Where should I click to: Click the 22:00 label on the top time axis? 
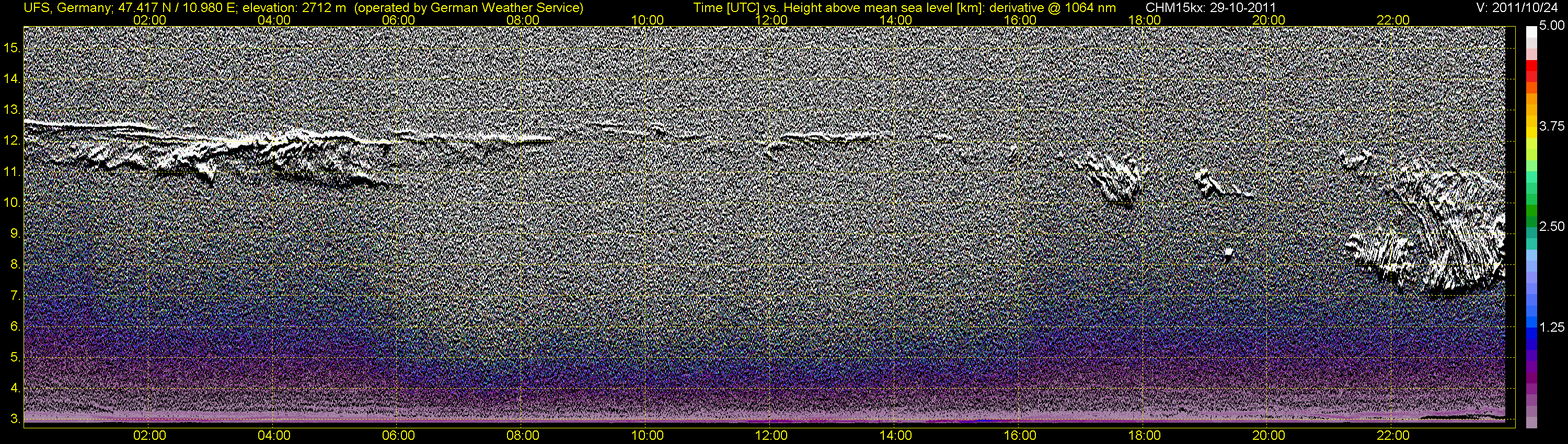click(x=1393, y=20)
